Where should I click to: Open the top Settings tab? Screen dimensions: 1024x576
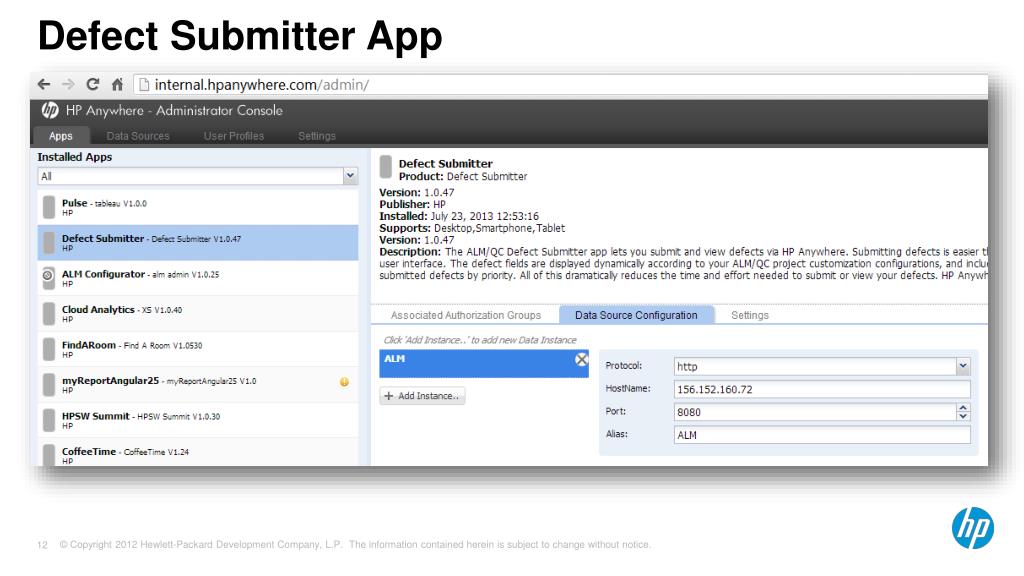317,136
